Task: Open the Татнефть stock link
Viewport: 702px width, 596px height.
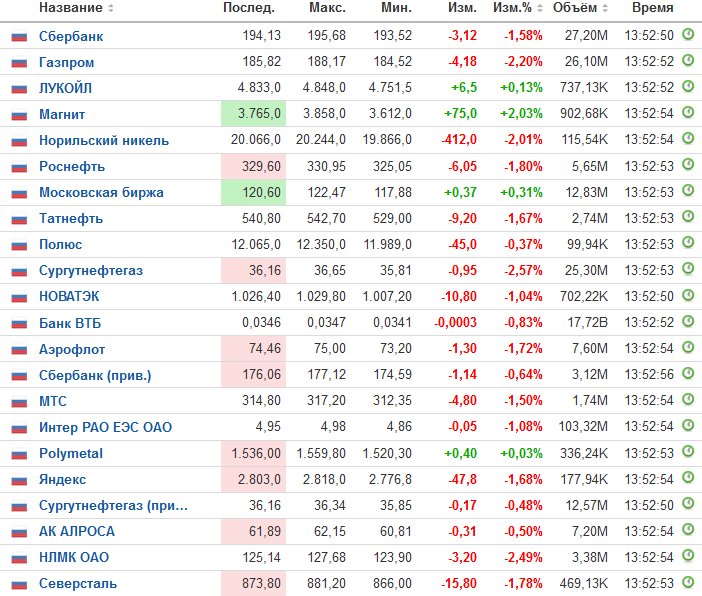Action: coord(71,218)
